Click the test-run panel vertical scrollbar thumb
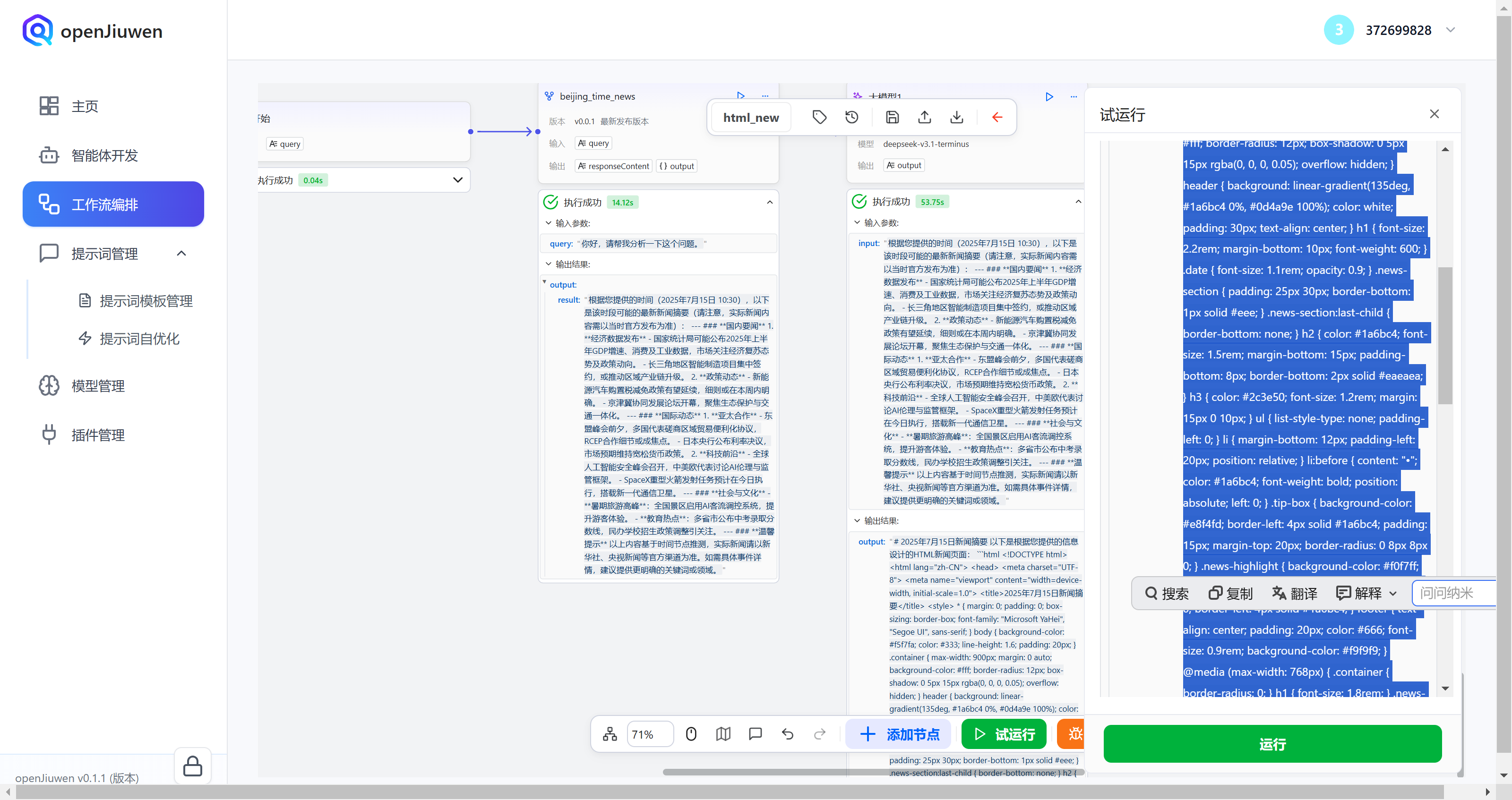The height and width of the screenshot is (800, 1512). pos(1445,334)
